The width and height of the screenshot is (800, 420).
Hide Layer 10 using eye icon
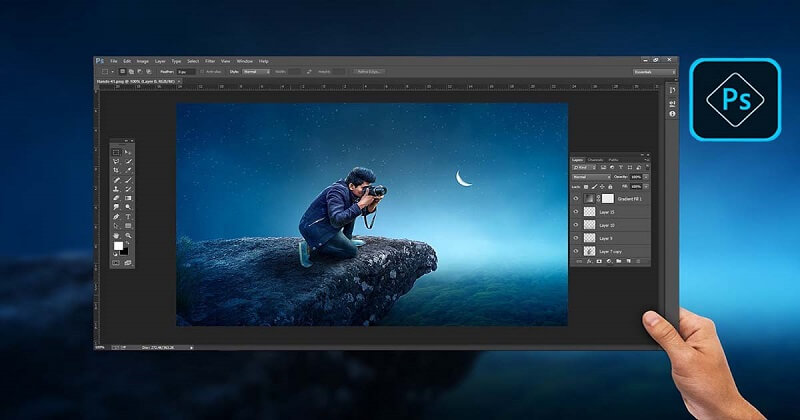tap(576, 225)
